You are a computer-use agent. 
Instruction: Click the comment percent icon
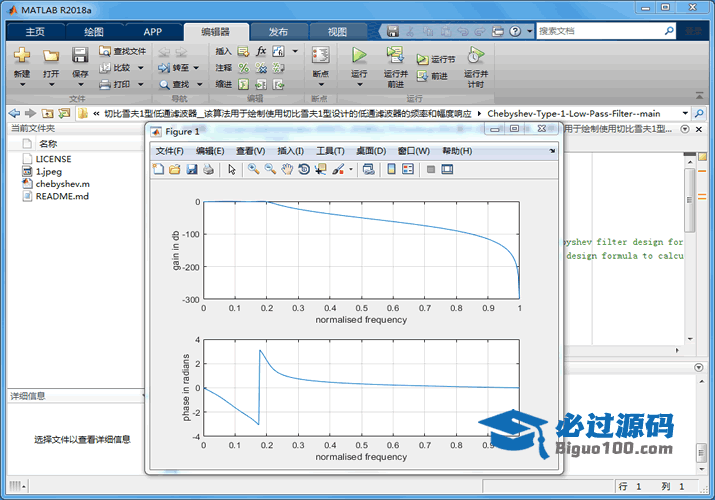tap(244, 68)
